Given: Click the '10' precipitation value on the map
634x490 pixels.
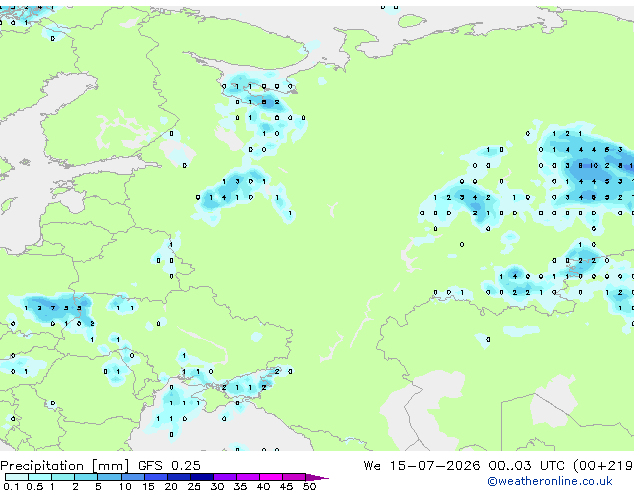Looking at the screenshot, I should (594, 165).
